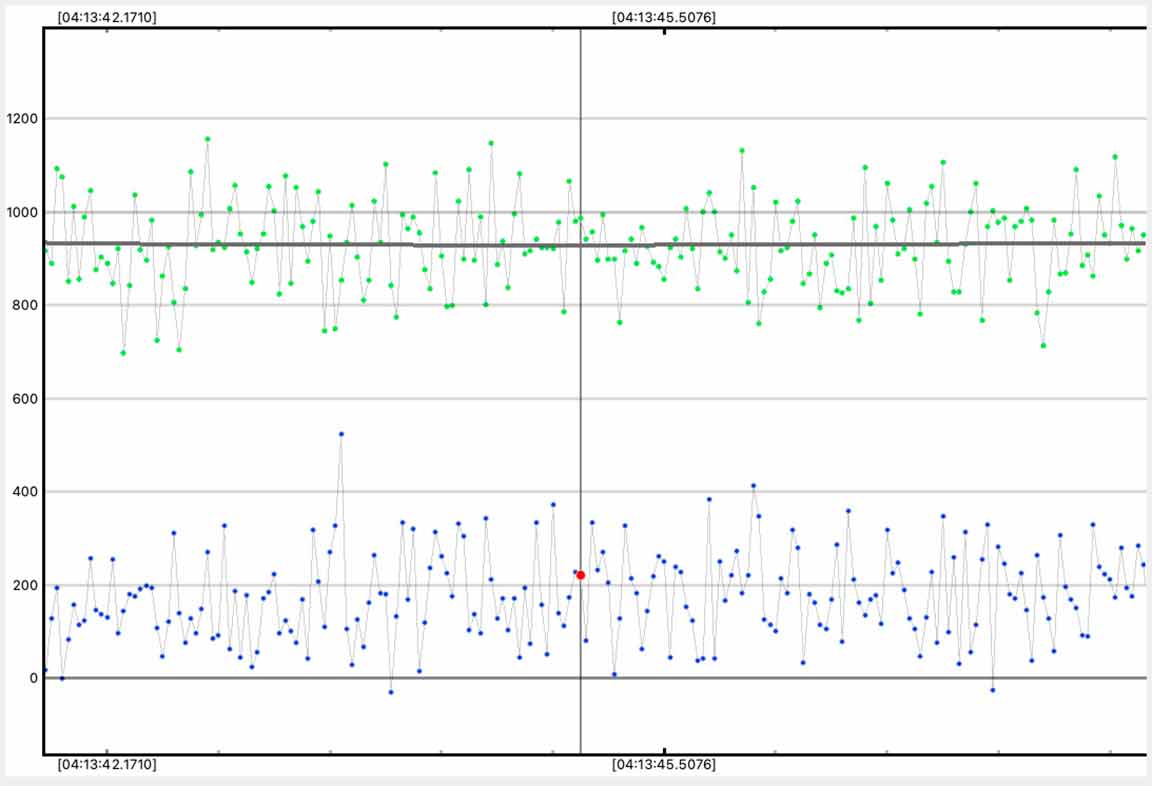This screenshot has height=786, width=1152.
Task: Click the bottom-left 04:13:42.1710 timestamp label
Action: coord(106,765)
